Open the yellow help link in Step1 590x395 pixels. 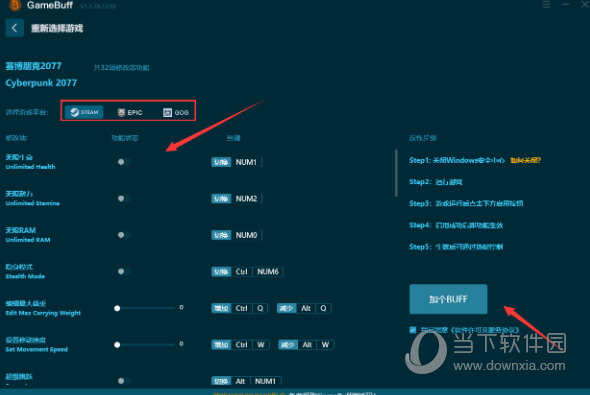pos(525,160)
